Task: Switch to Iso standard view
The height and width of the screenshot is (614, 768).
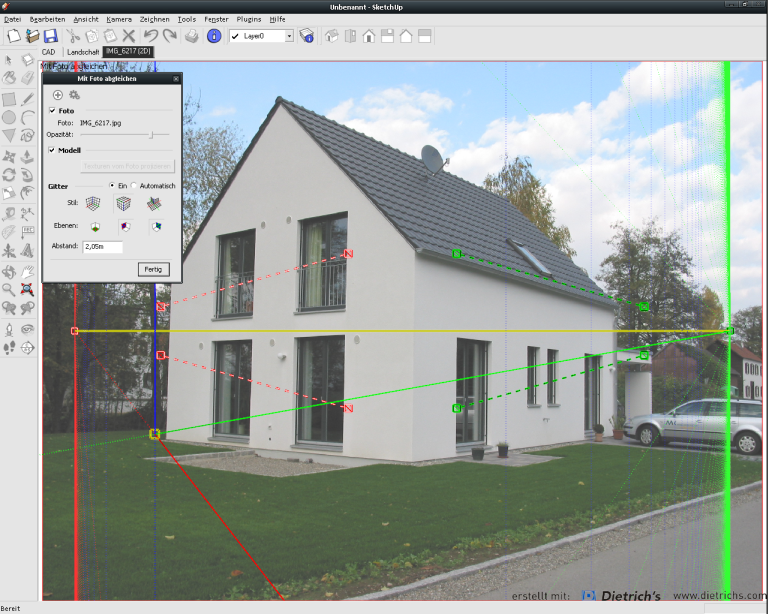Action: [x=332, y=36]
